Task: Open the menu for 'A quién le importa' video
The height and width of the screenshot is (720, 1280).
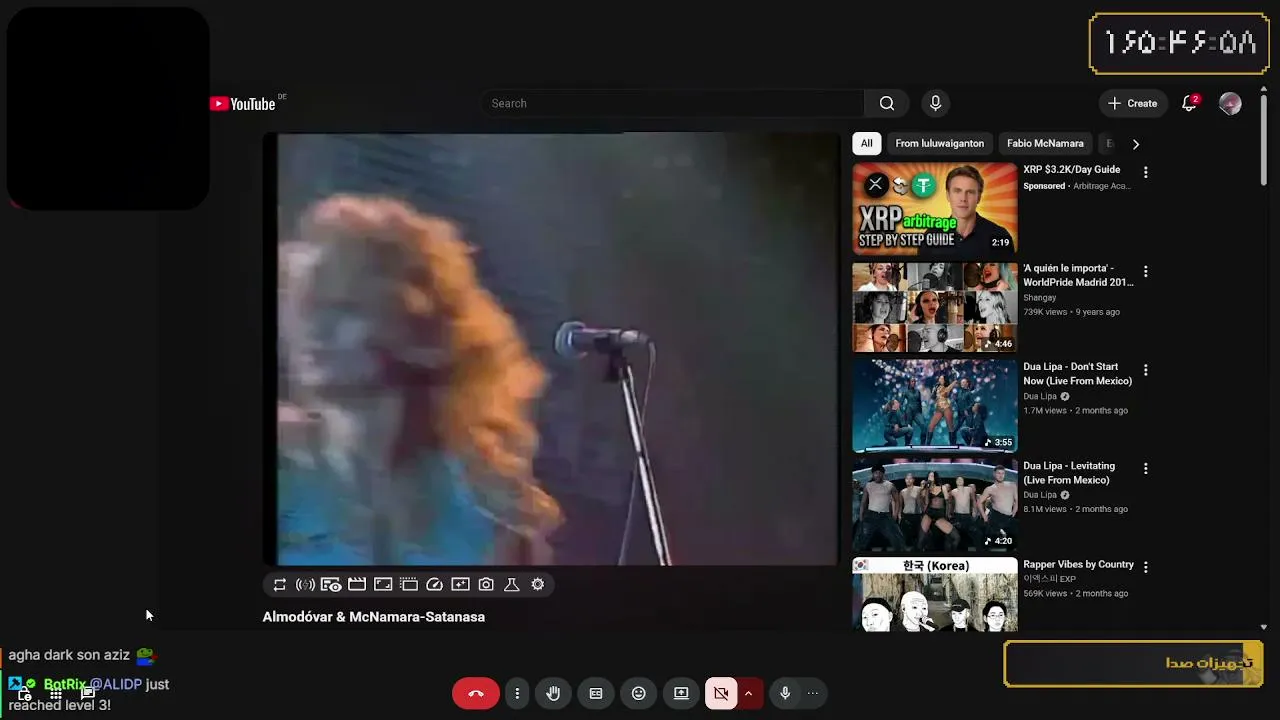Action: pyautogui.click(x=1146, y=271)
